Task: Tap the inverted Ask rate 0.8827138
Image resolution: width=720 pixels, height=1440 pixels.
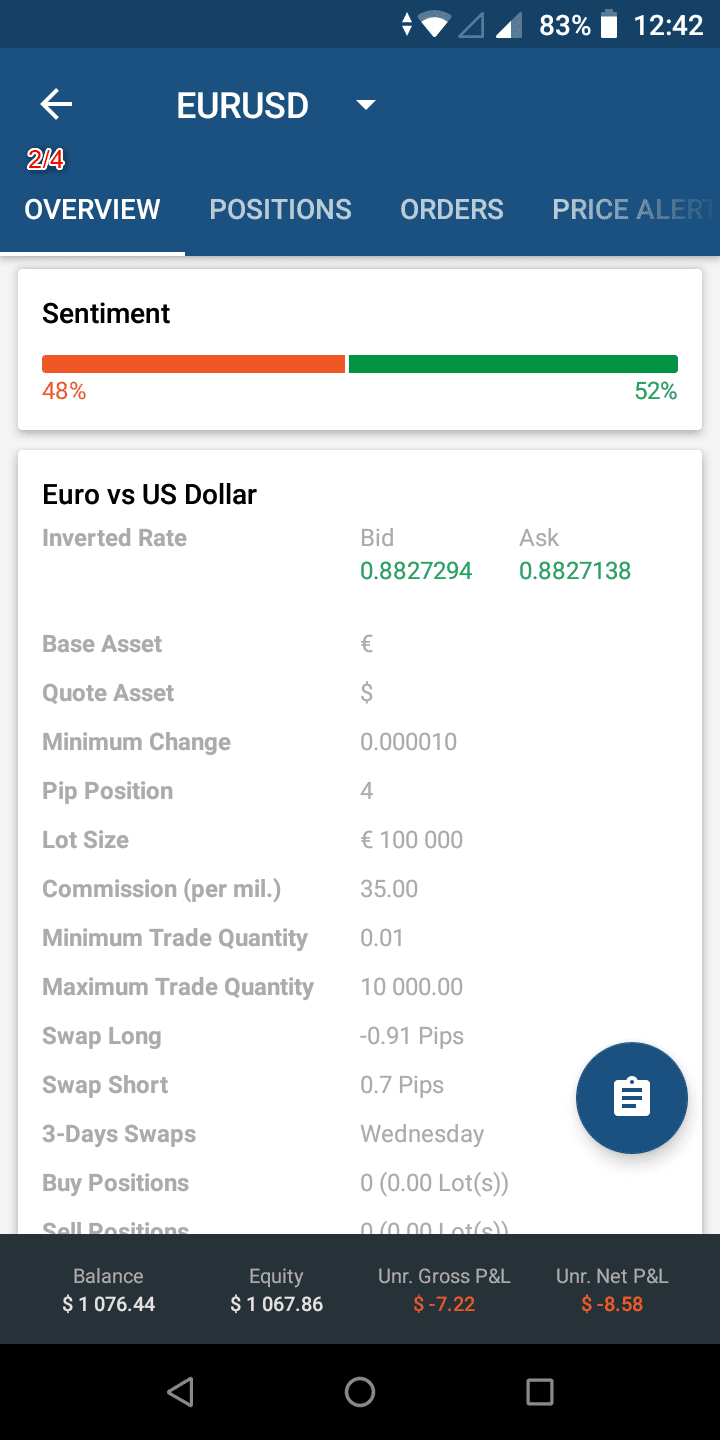Action: 575,571
